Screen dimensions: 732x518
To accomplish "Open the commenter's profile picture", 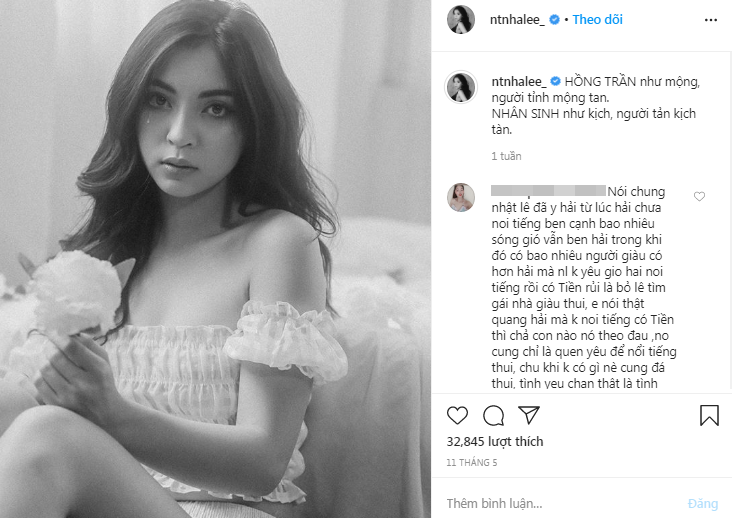I will click(x=461, y=197).
